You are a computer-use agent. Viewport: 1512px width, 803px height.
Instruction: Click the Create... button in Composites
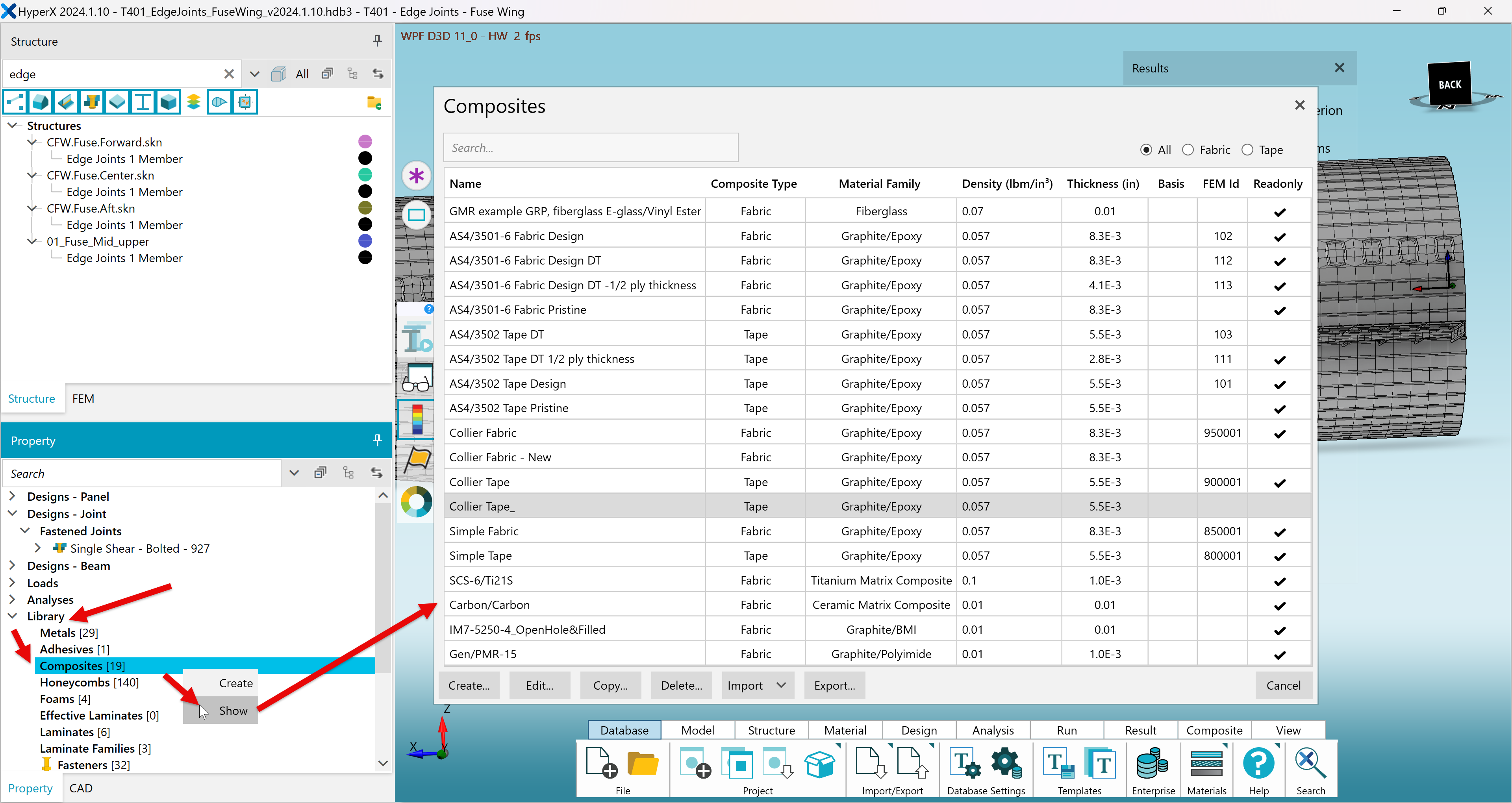[x=469, y=686]
